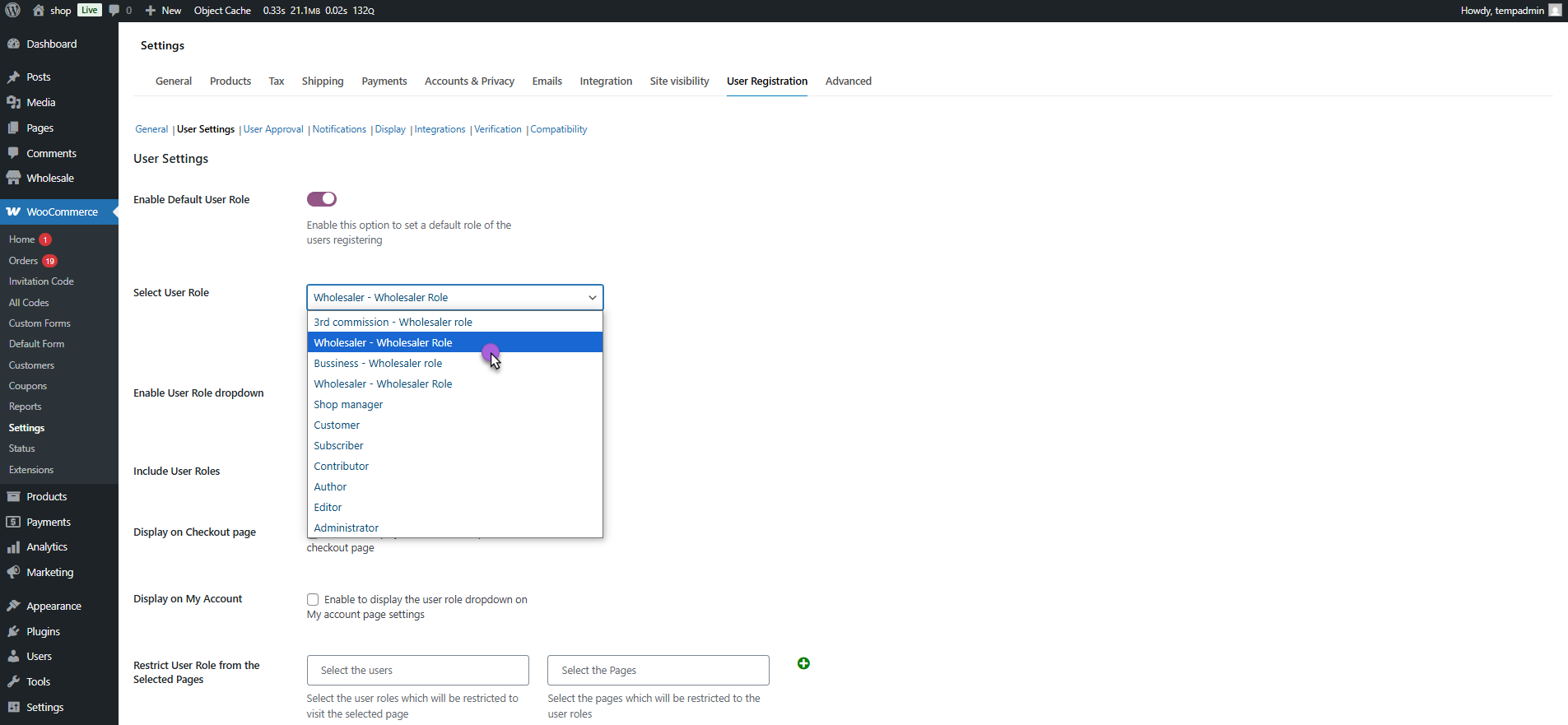Switch to Advanced settings tab
This screenshot has height=725, width=1568.
click(849, 81)
